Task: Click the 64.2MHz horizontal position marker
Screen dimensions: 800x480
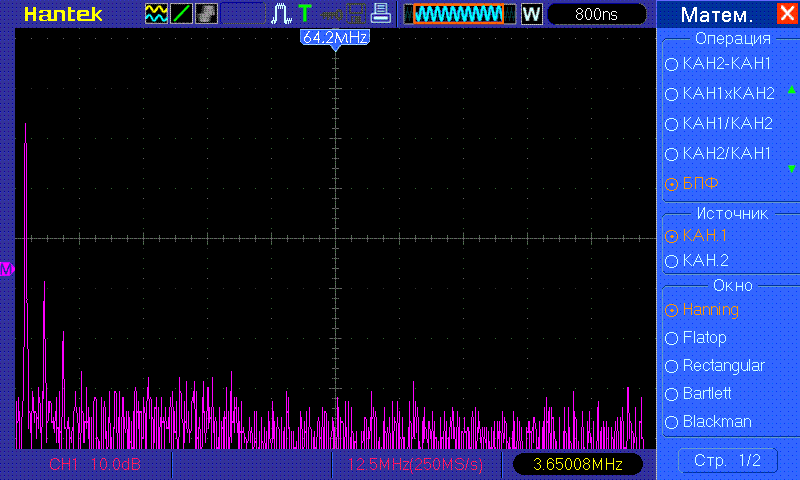Action: click(335, 37)
